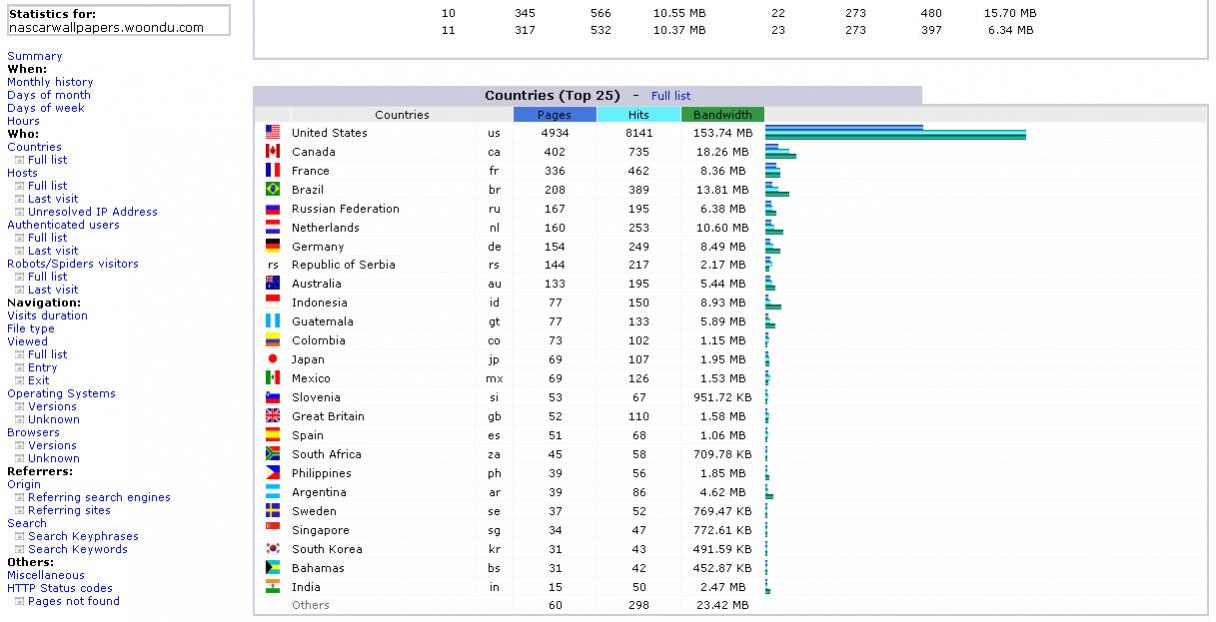The image size is (1216, 622).
Task: Click the Argentina flag icon
Action: pos(272,492)
